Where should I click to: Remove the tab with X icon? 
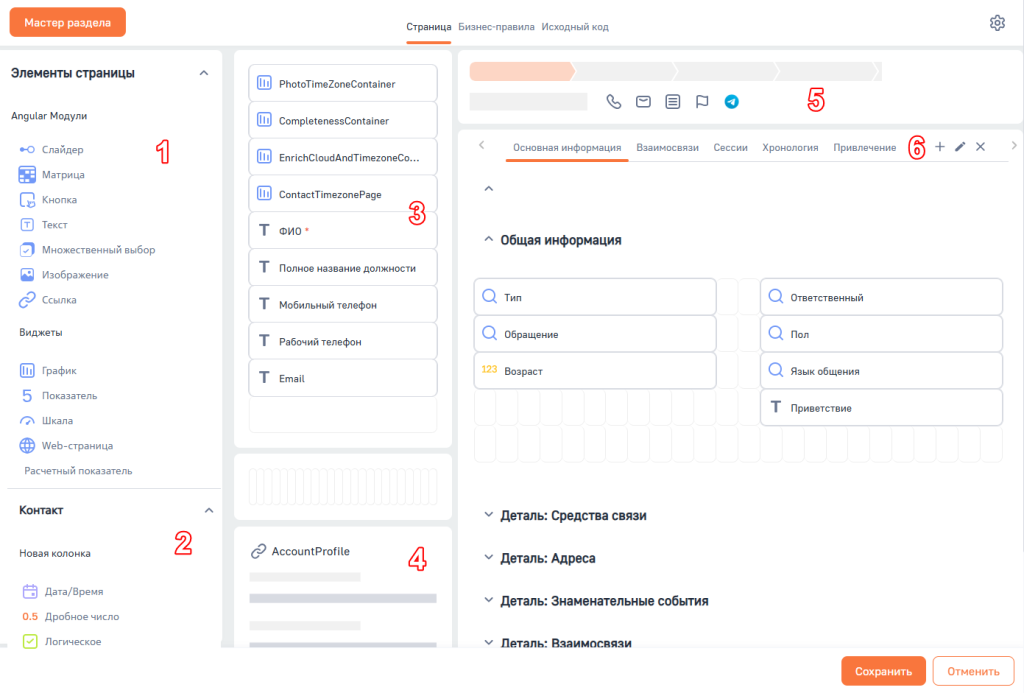pyautogui.click(x=980, y=147)
